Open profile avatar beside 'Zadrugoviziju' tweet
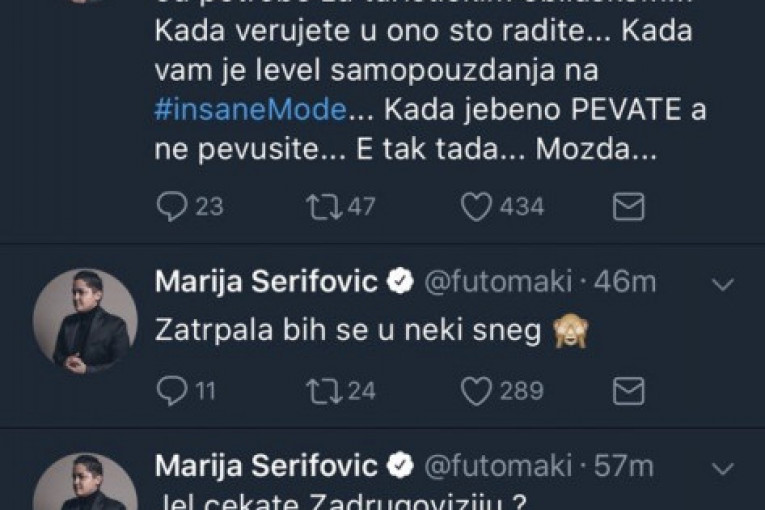The width and height of the screenshot is (765, 510). [x=84, y=485]
